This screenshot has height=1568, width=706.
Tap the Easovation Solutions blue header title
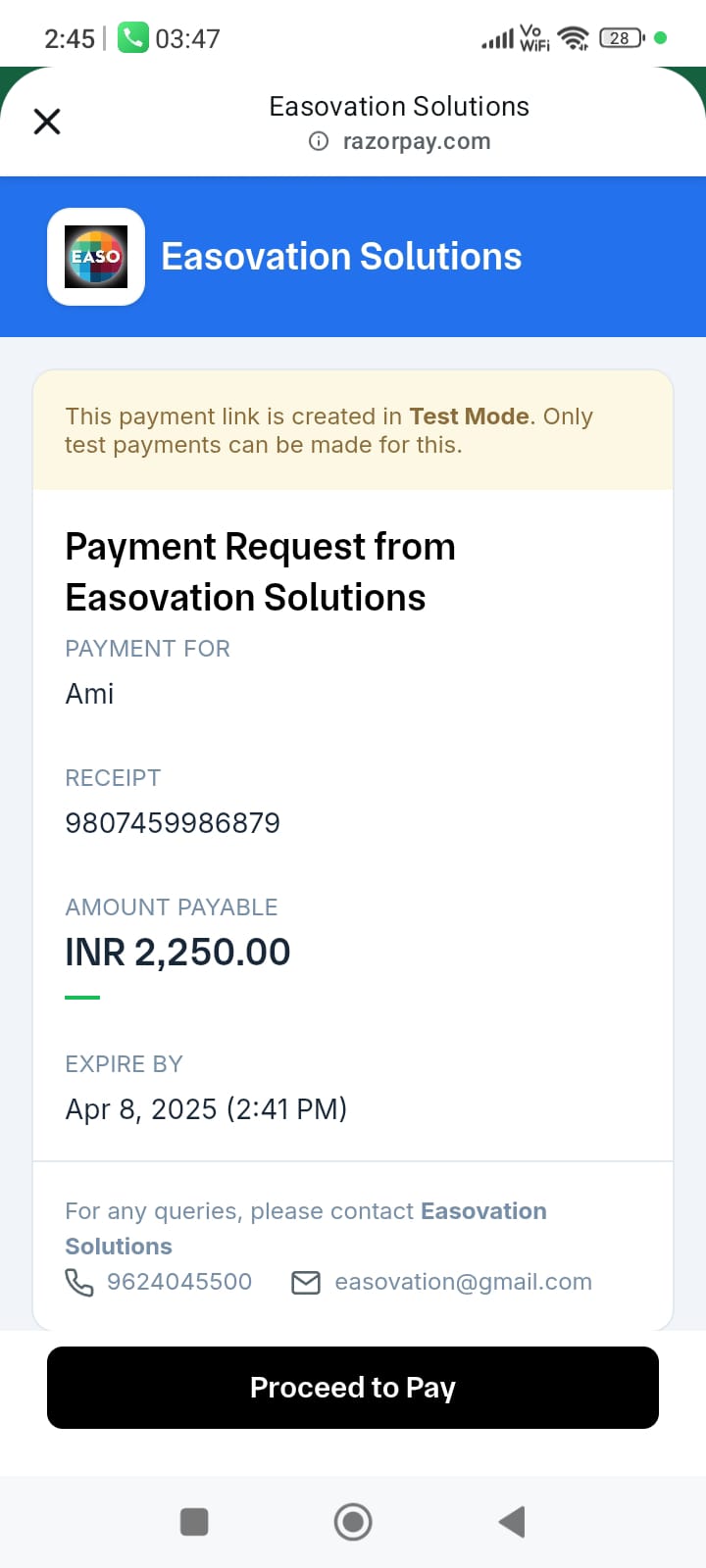pos(341,257)
